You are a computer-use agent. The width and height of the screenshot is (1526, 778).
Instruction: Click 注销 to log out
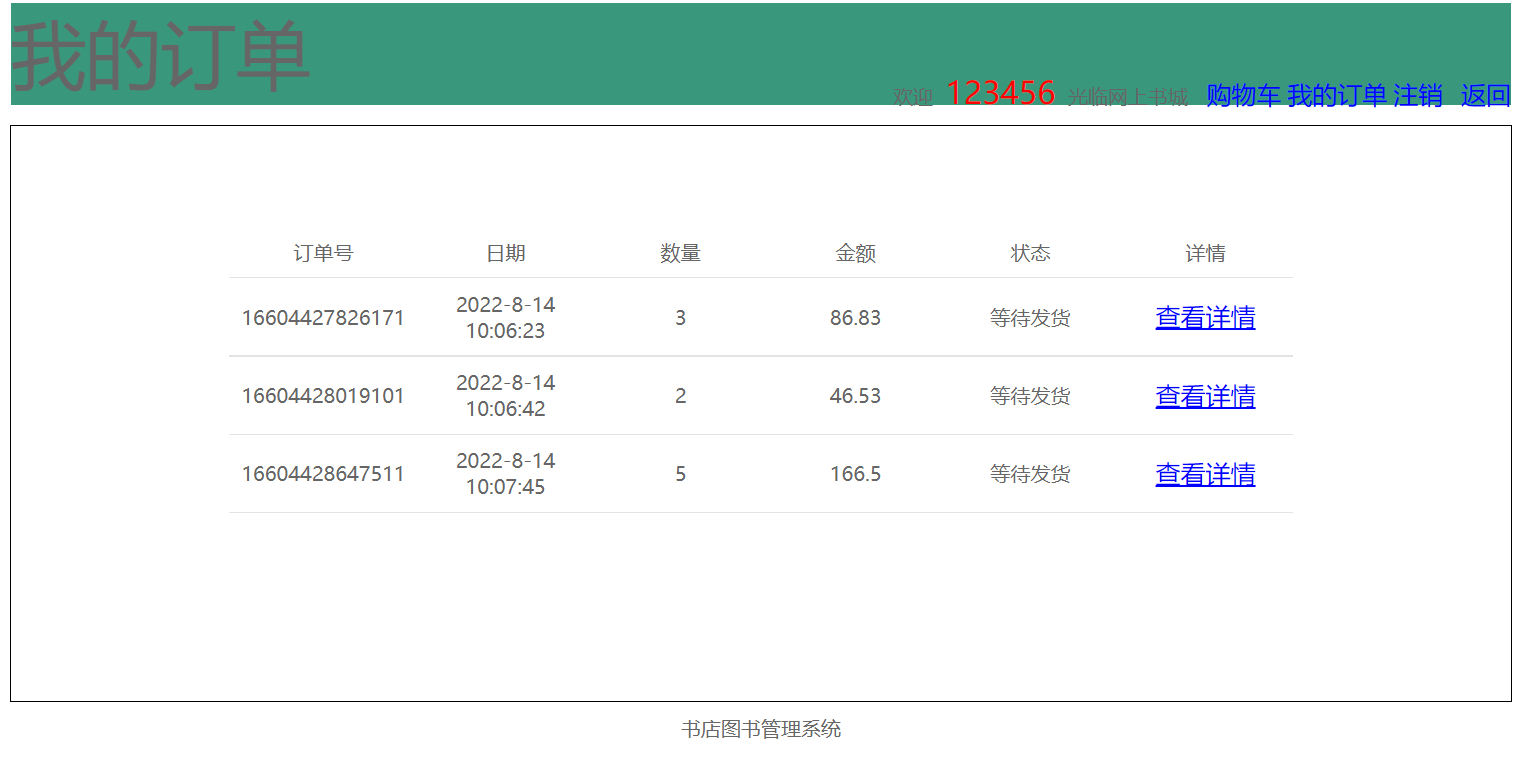pos(1418,96)
